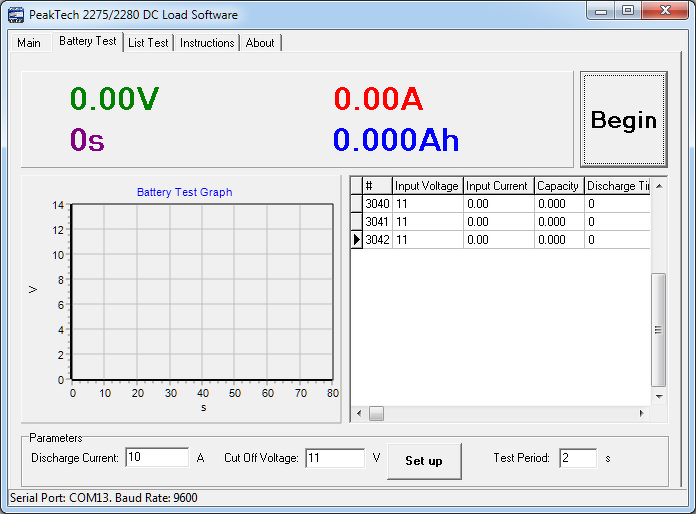Click cell number 3042
This screenshot has width=696, height=514.
[x=377, y=240]
